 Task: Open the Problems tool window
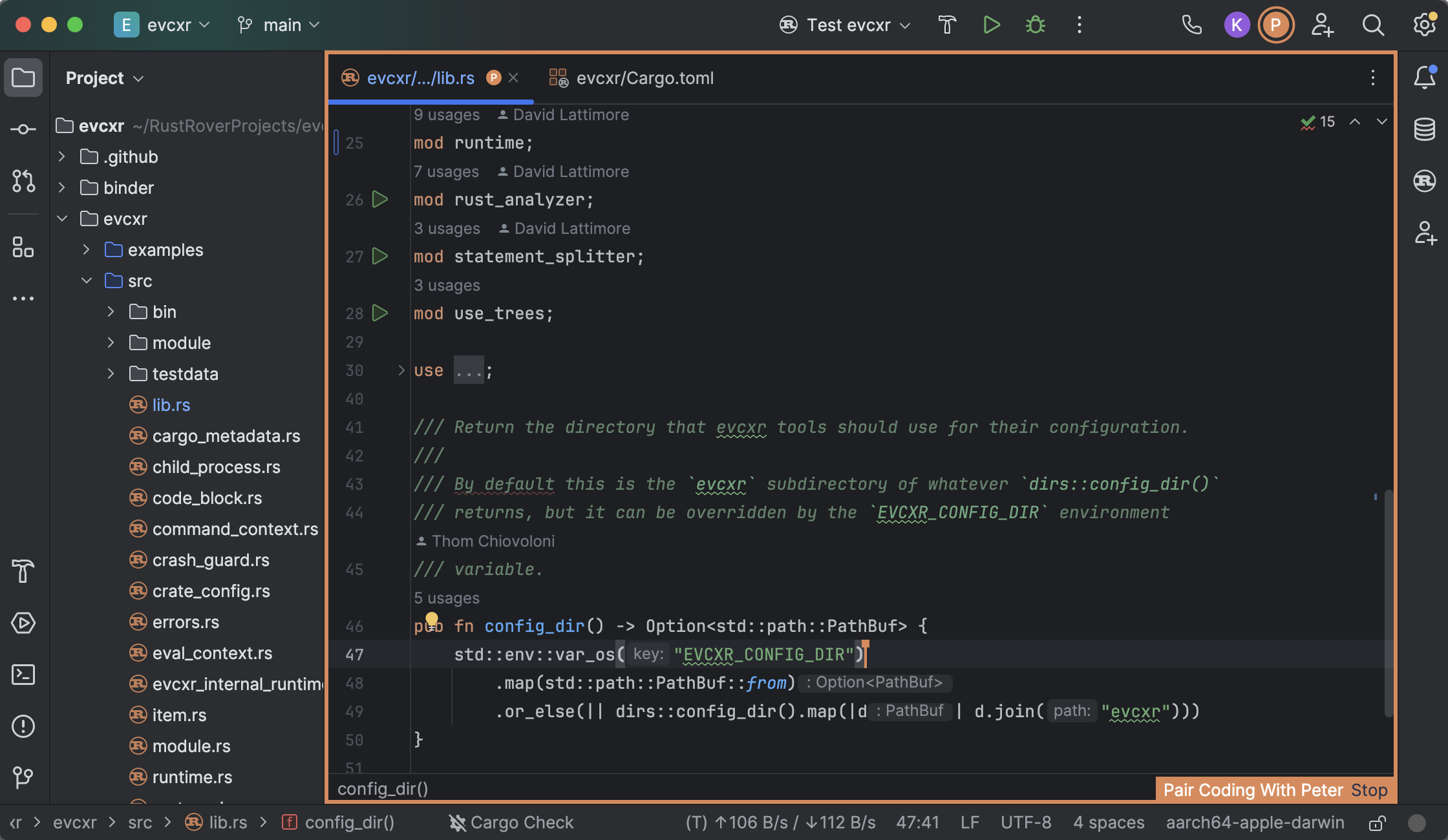23,726
